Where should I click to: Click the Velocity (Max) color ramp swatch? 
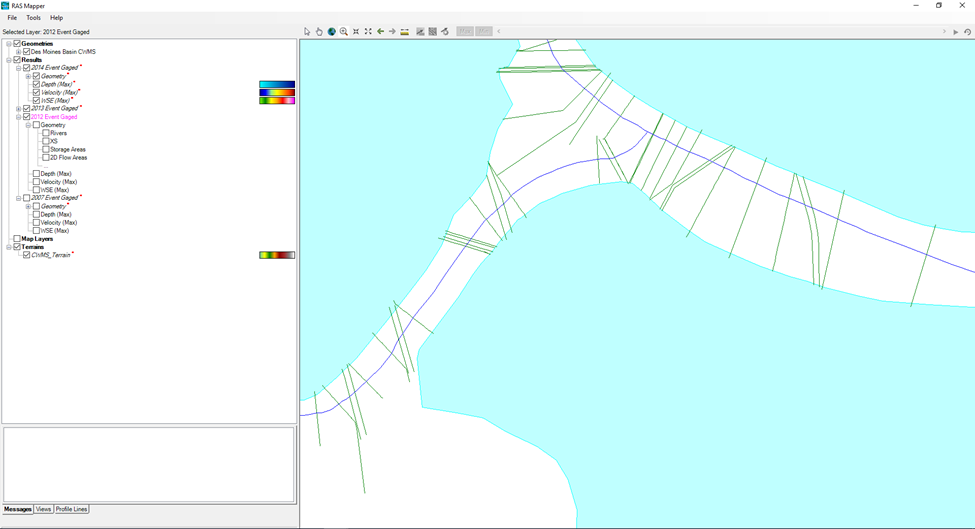coord(277,92)
